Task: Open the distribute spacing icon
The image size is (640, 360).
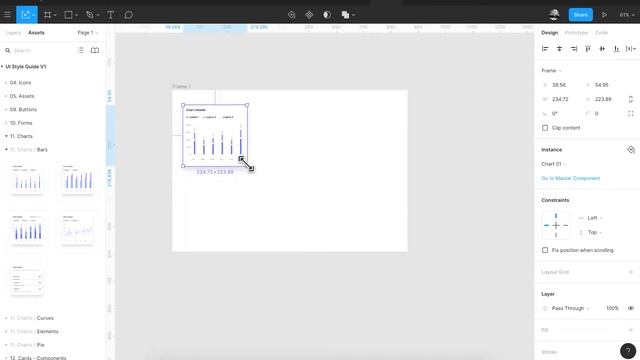Action: 631,49
